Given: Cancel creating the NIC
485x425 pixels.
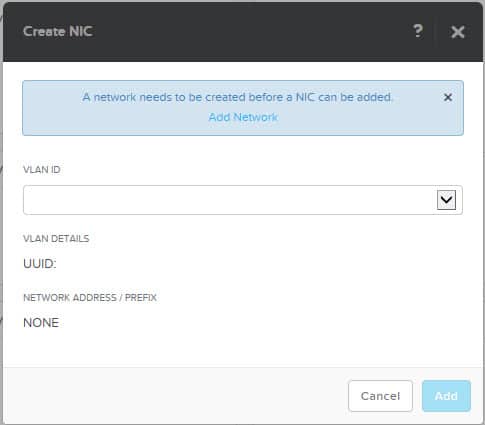Looking at the screenshot, I should click(x=380, y=396).
